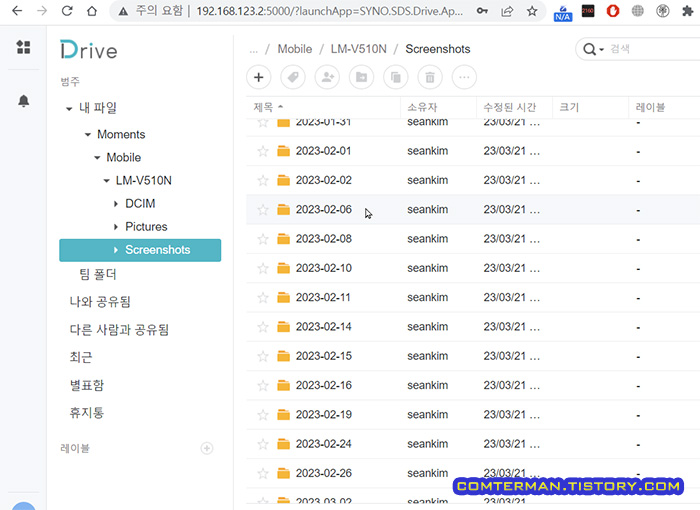
Task: Click the browser address bar URL
Action: [x=329, y=11]
